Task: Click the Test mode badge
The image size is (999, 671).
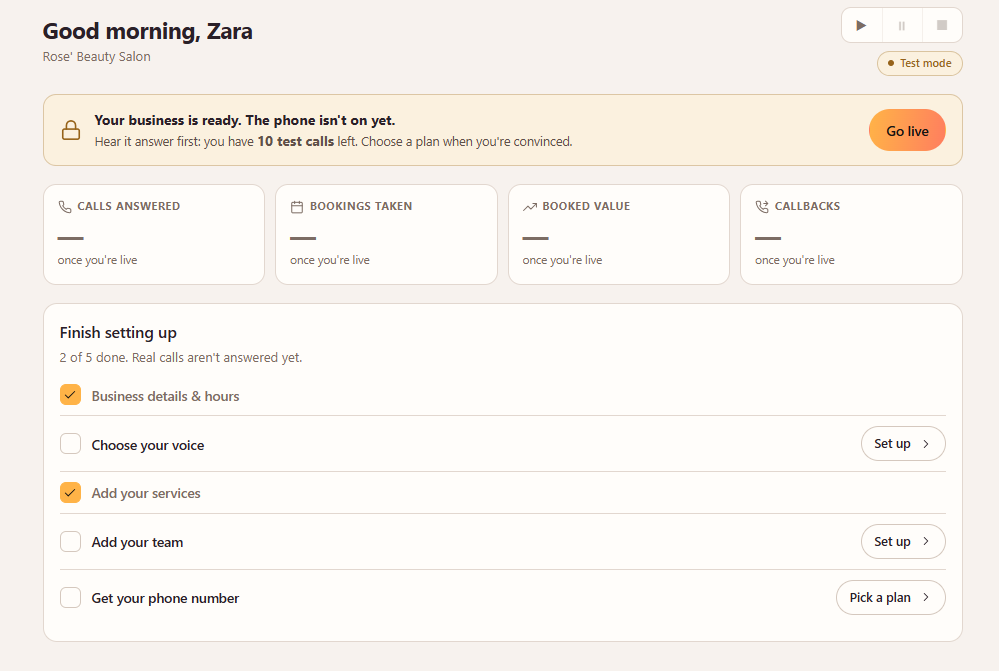Action: click(x=919, y=63)
